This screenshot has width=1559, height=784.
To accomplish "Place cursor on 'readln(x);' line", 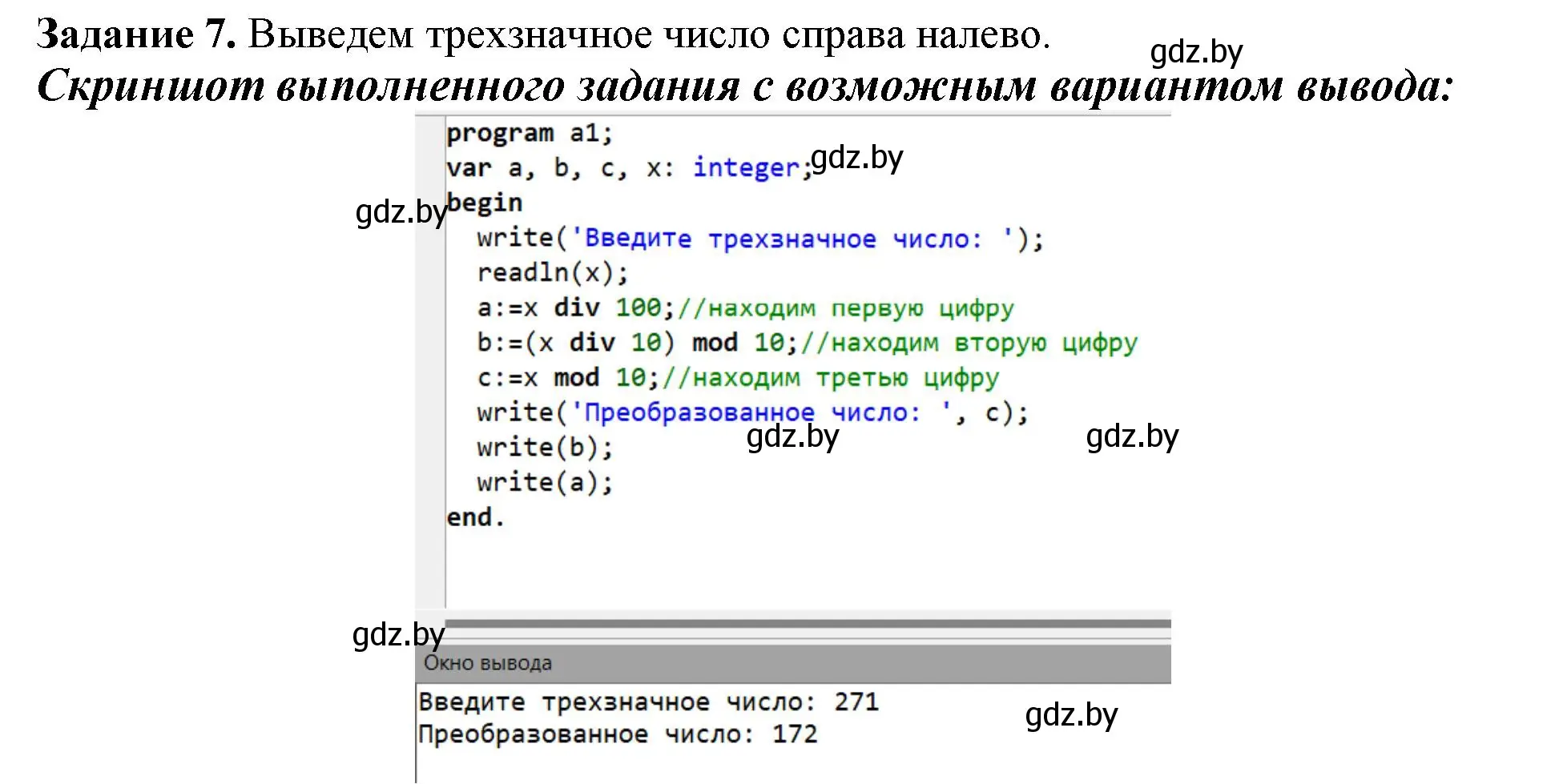I will coord(553,273).
